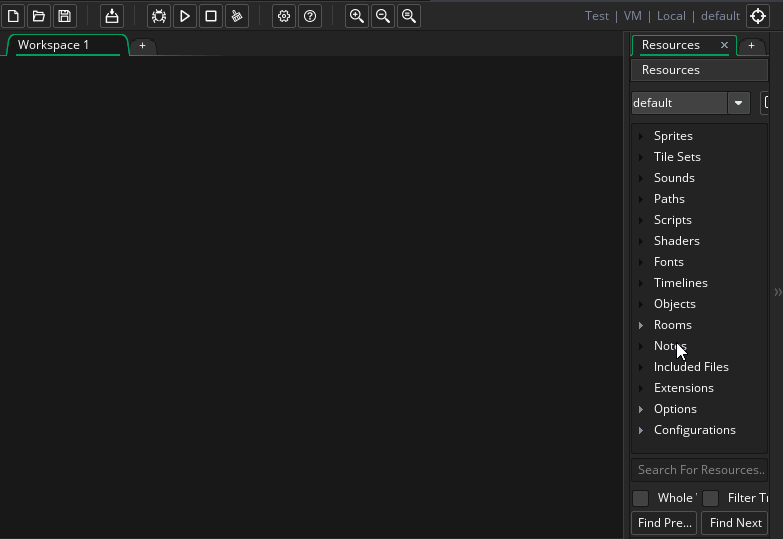The height and width of the screenshot is (539, 783).
Task: Zoom in with the magnifier plus icon
Action: click(357, 16)
